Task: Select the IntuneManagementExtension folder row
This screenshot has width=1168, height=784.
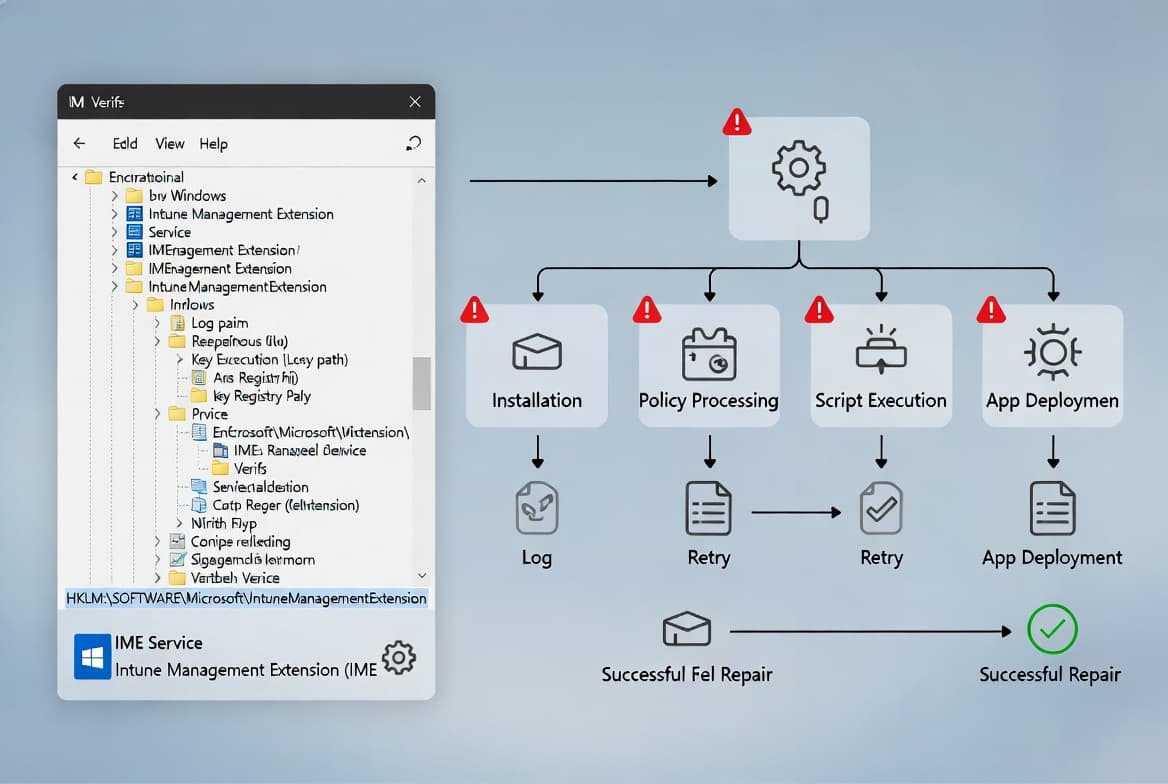Action: [226, 287]
